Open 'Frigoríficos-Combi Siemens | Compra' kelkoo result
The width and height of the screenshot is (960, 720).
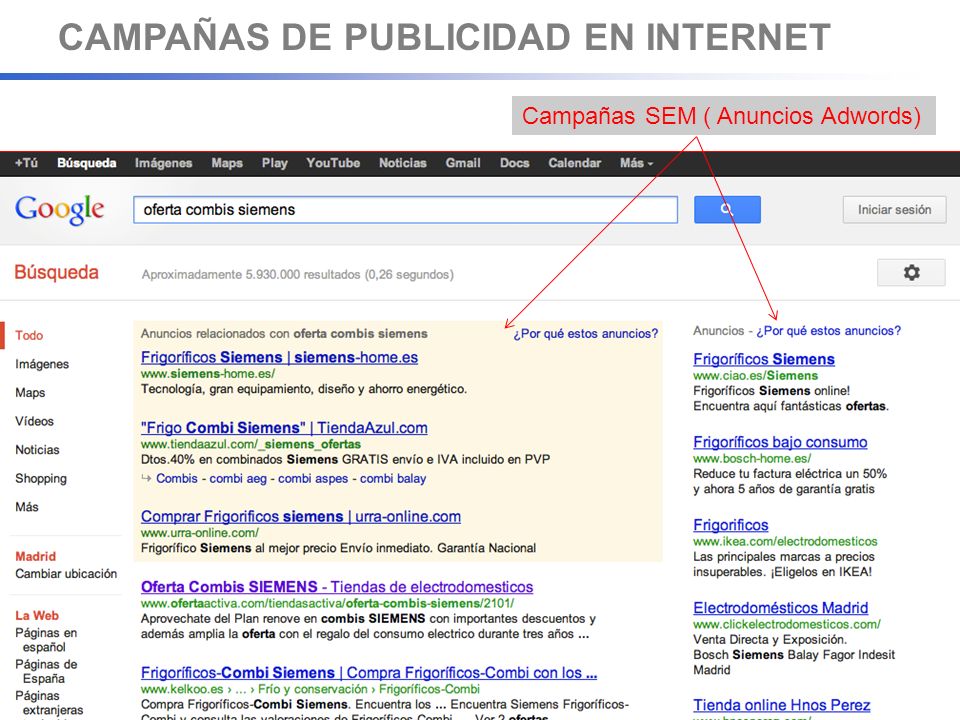click(369, 673)
